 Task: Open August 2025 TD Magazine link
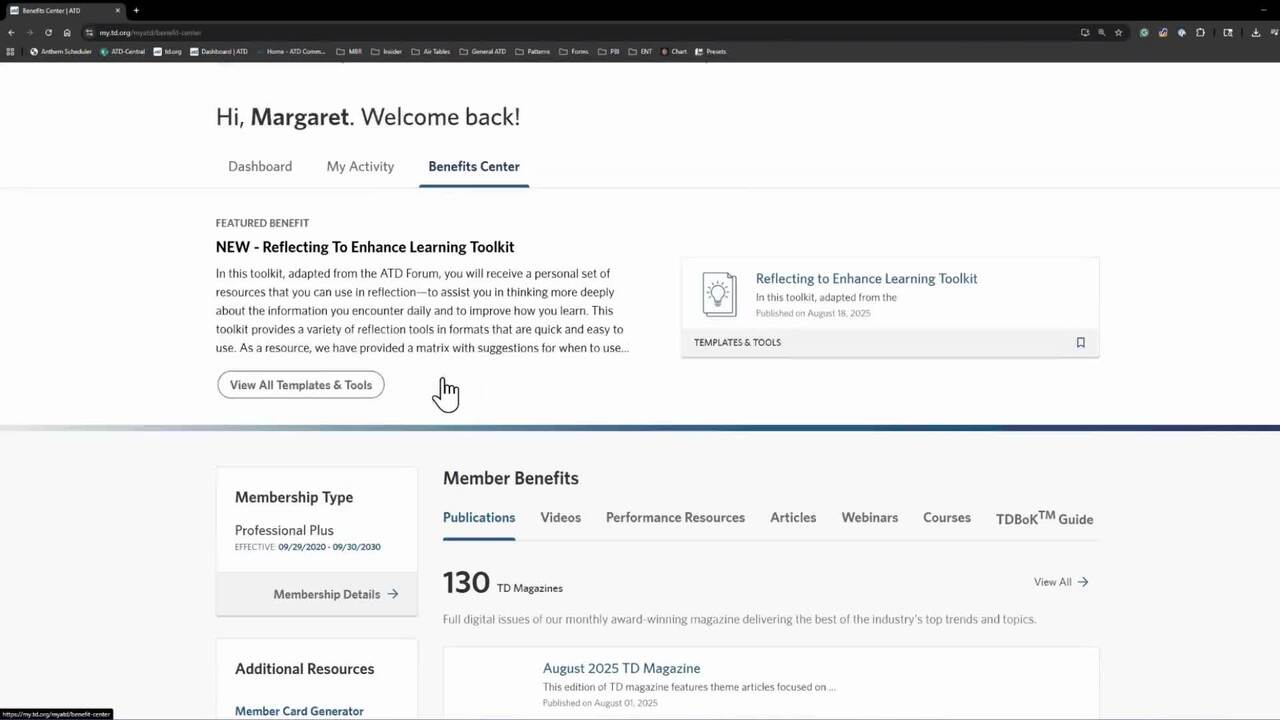coord(621,668)
